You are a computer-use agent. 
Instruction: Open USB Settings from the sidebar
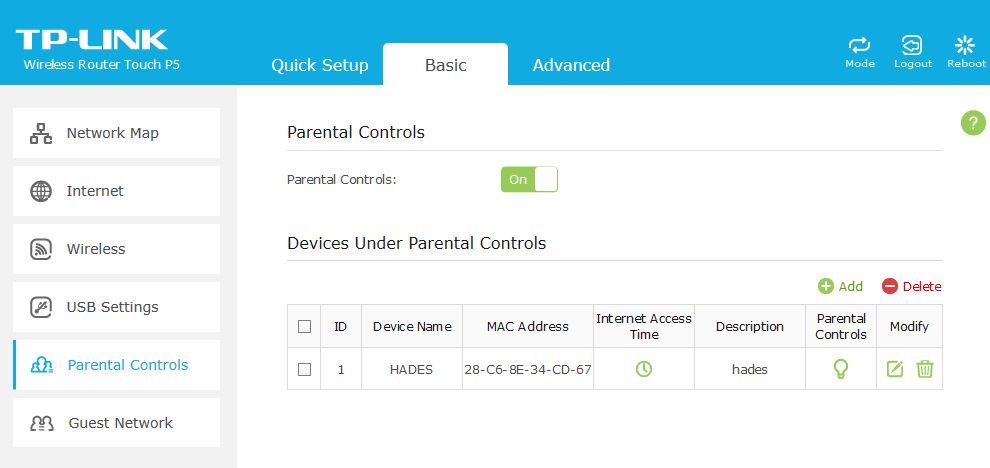tap(116, 307)
